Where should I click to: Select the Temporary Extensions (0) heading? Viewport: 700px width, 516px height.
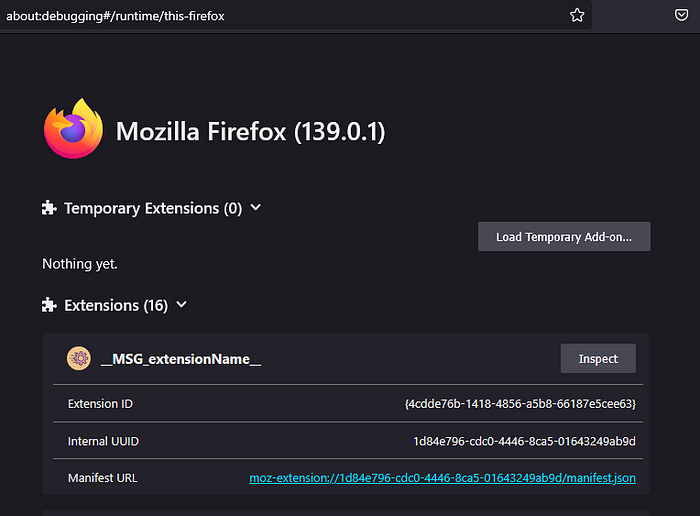point(153,208)
